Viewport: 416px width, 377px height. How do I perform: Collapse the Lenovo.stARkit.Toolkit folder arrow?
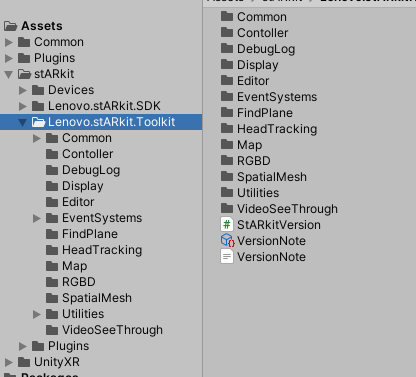pos(22,122)
